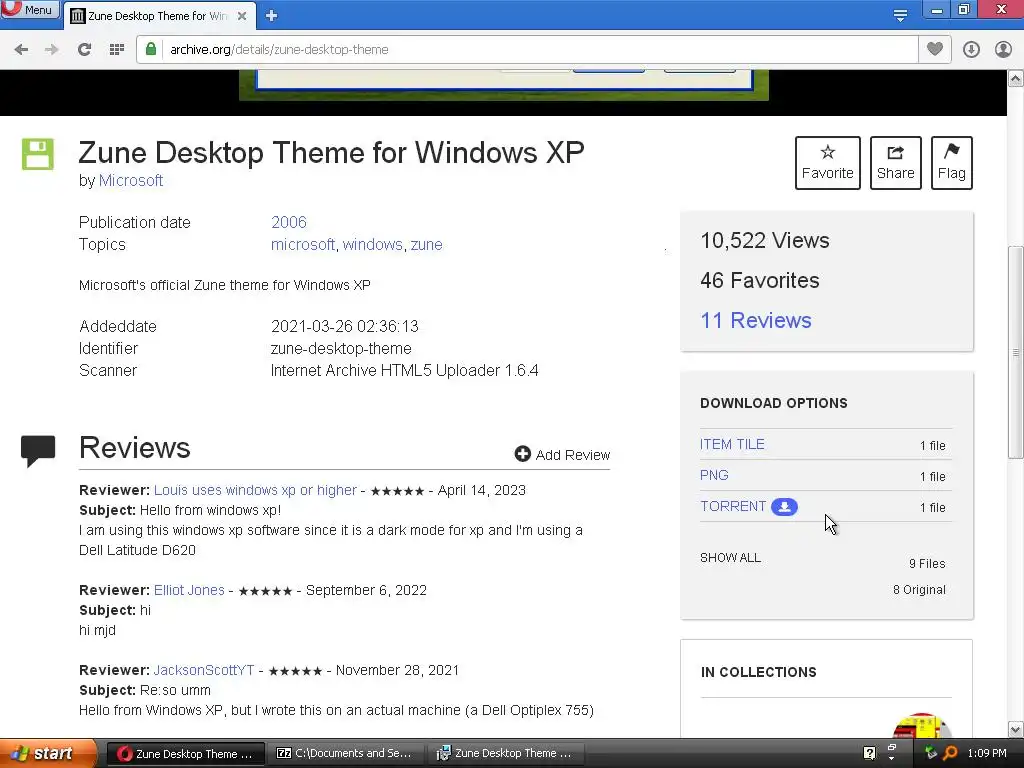The image size is (1024, 768).
Task: Click the magnifier tray icon
Action: click(x=950, y=753)
